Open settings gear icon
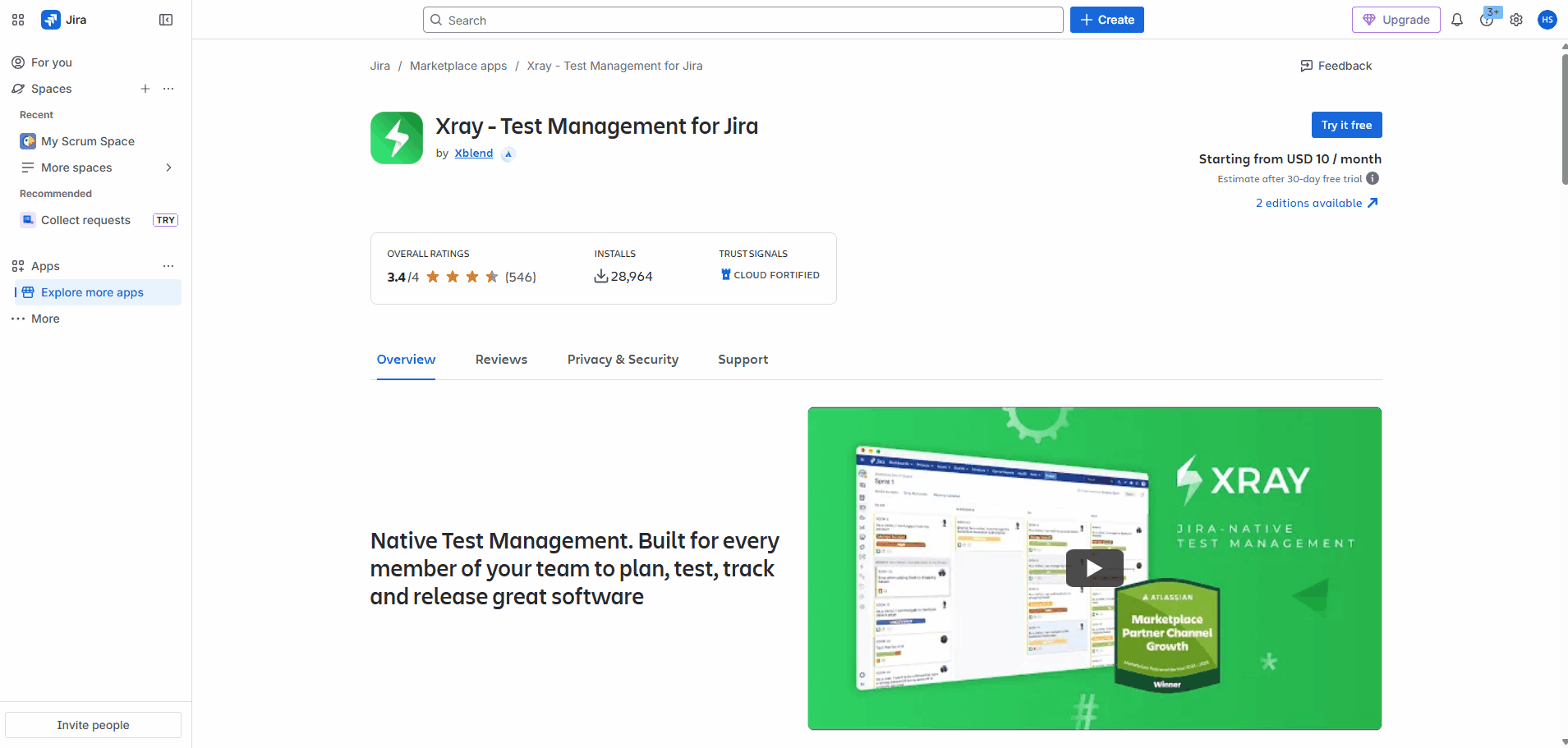This screenshot has height=748, width=1568. (x=1516, y=20)
